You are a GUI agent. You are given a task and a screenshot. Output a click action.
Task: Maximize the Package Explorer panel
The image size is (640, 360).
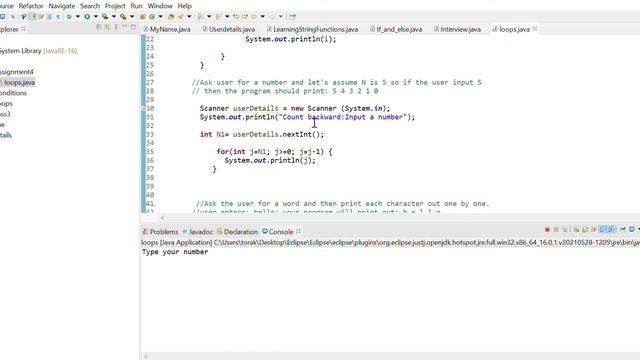tap(133, 27)
